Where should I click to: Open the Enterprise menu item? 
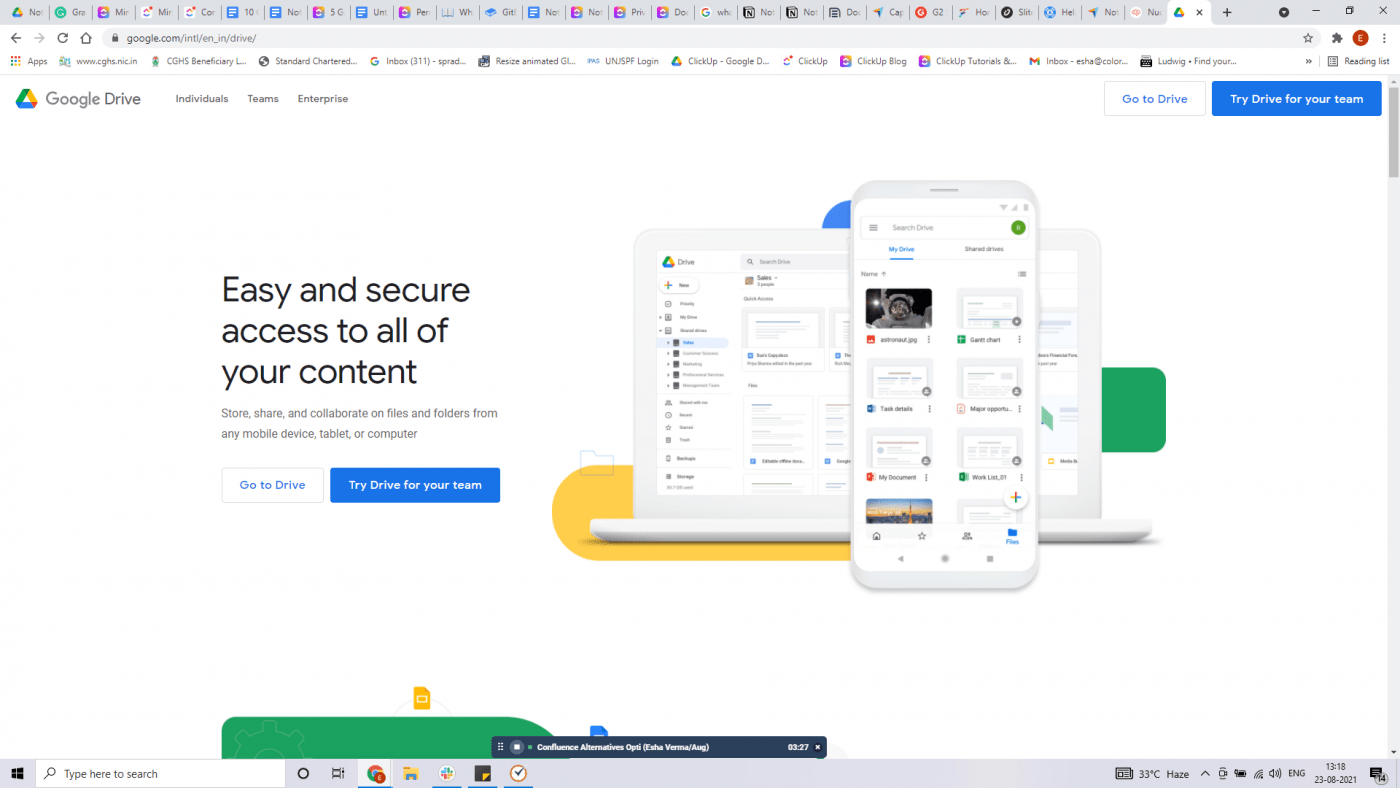pyautogui.click(x=323, y=99)
